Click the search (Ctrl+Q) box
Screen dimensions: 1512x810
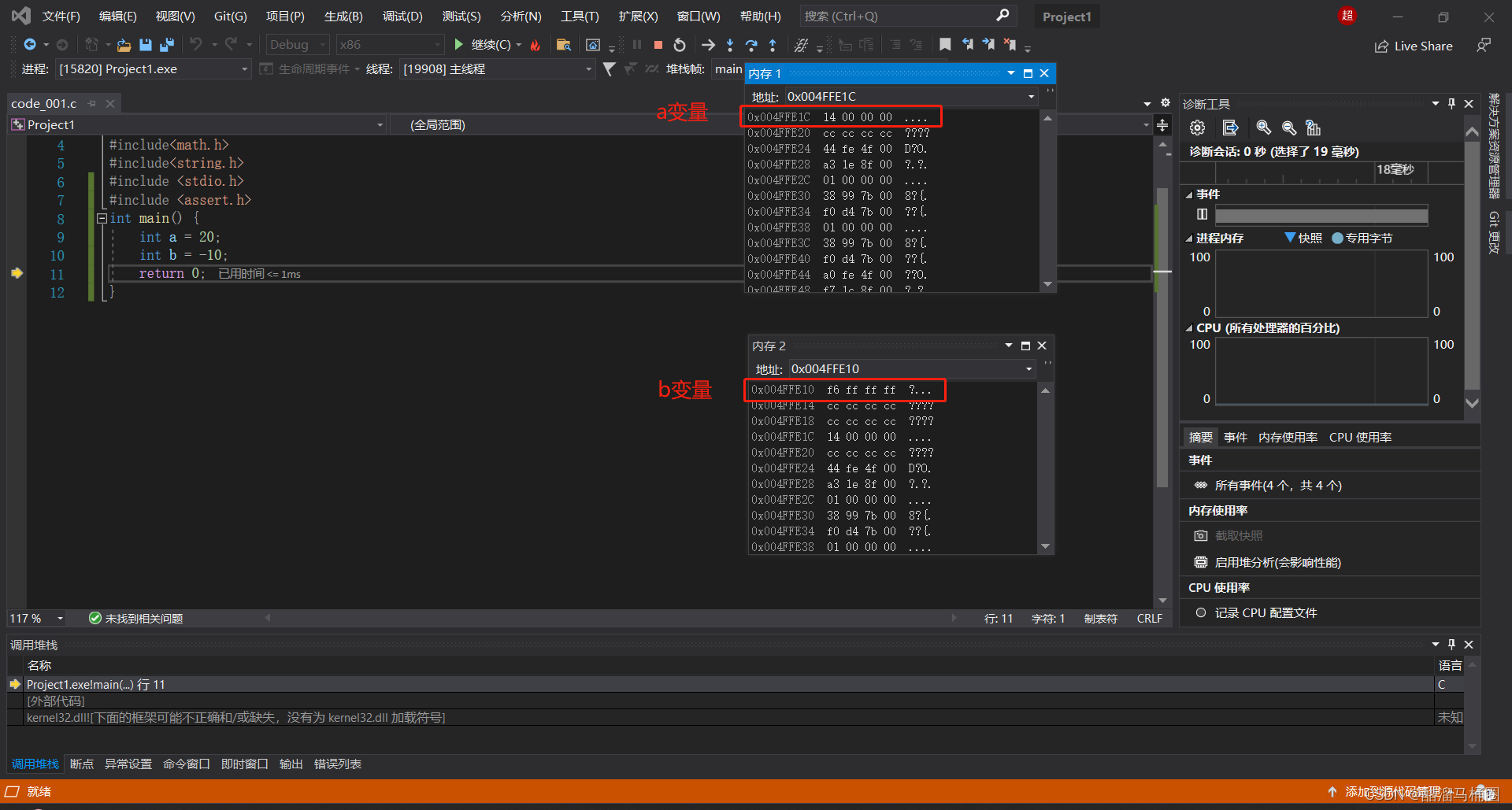click(x=908, y=16)
